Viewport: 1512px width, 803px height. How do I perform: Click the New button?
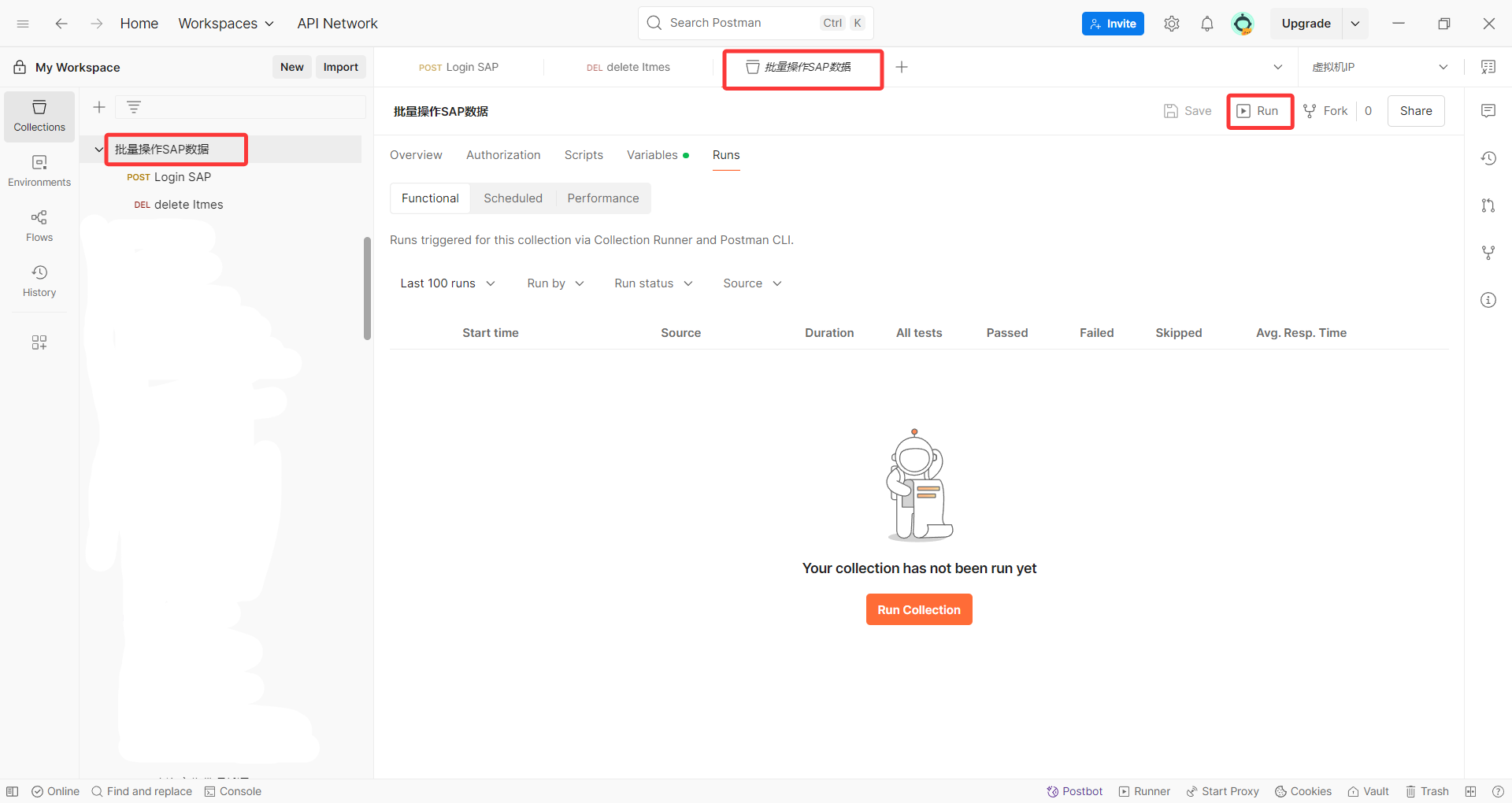[x=292, y=67]
